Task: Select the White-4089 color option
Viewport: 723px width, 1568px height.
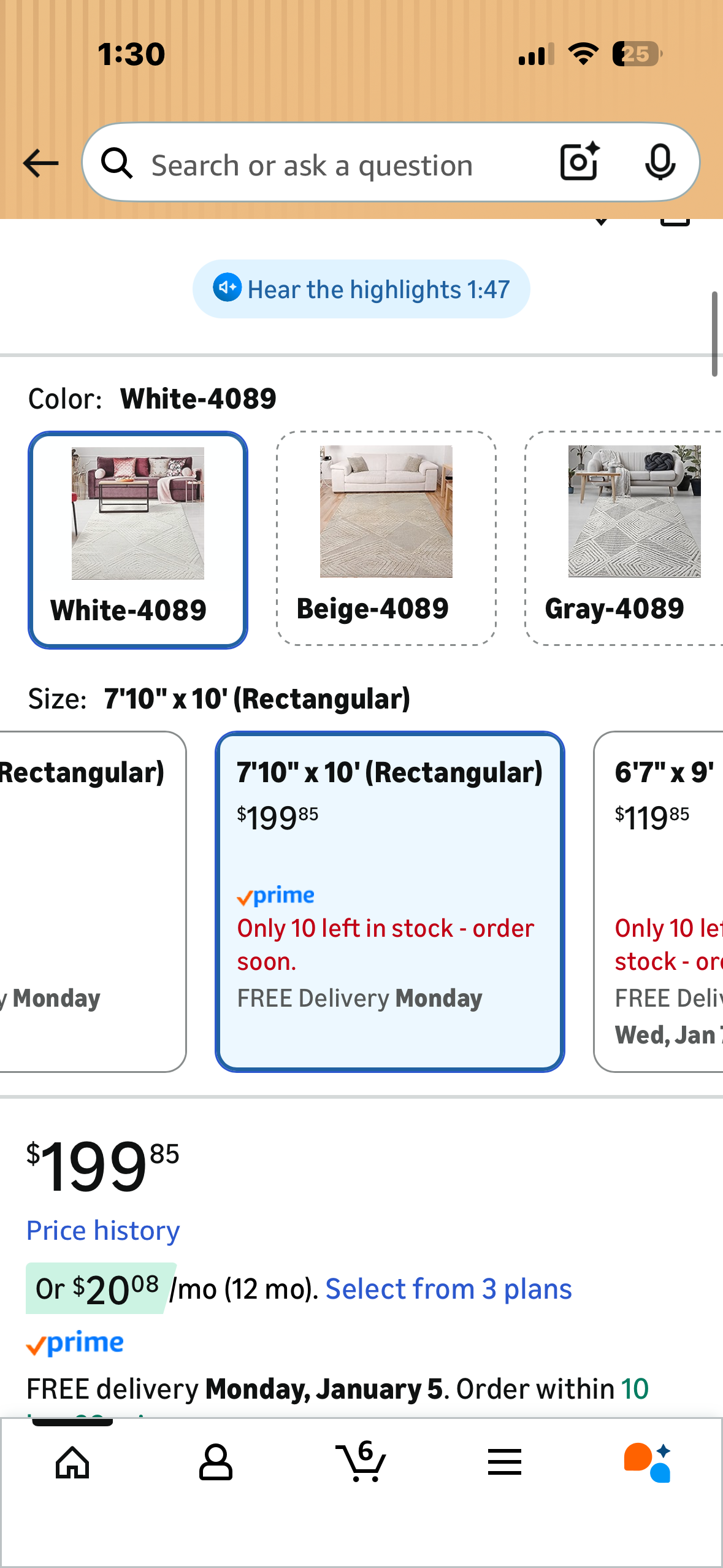Action: (x=138, y=540)
